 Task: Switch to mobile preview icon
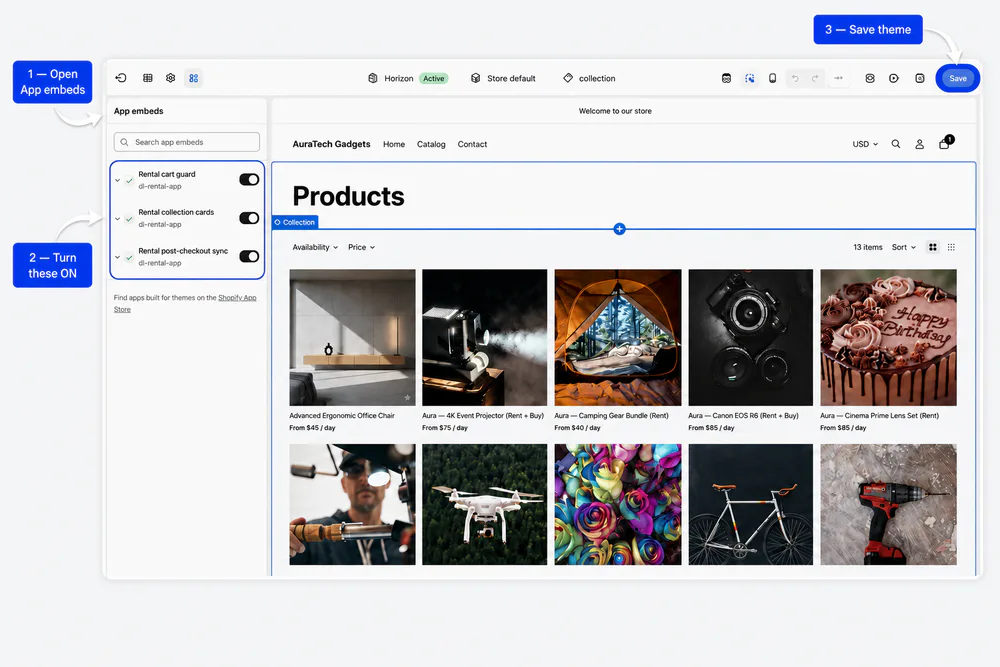pyautogui.click(x=772, y=78)
